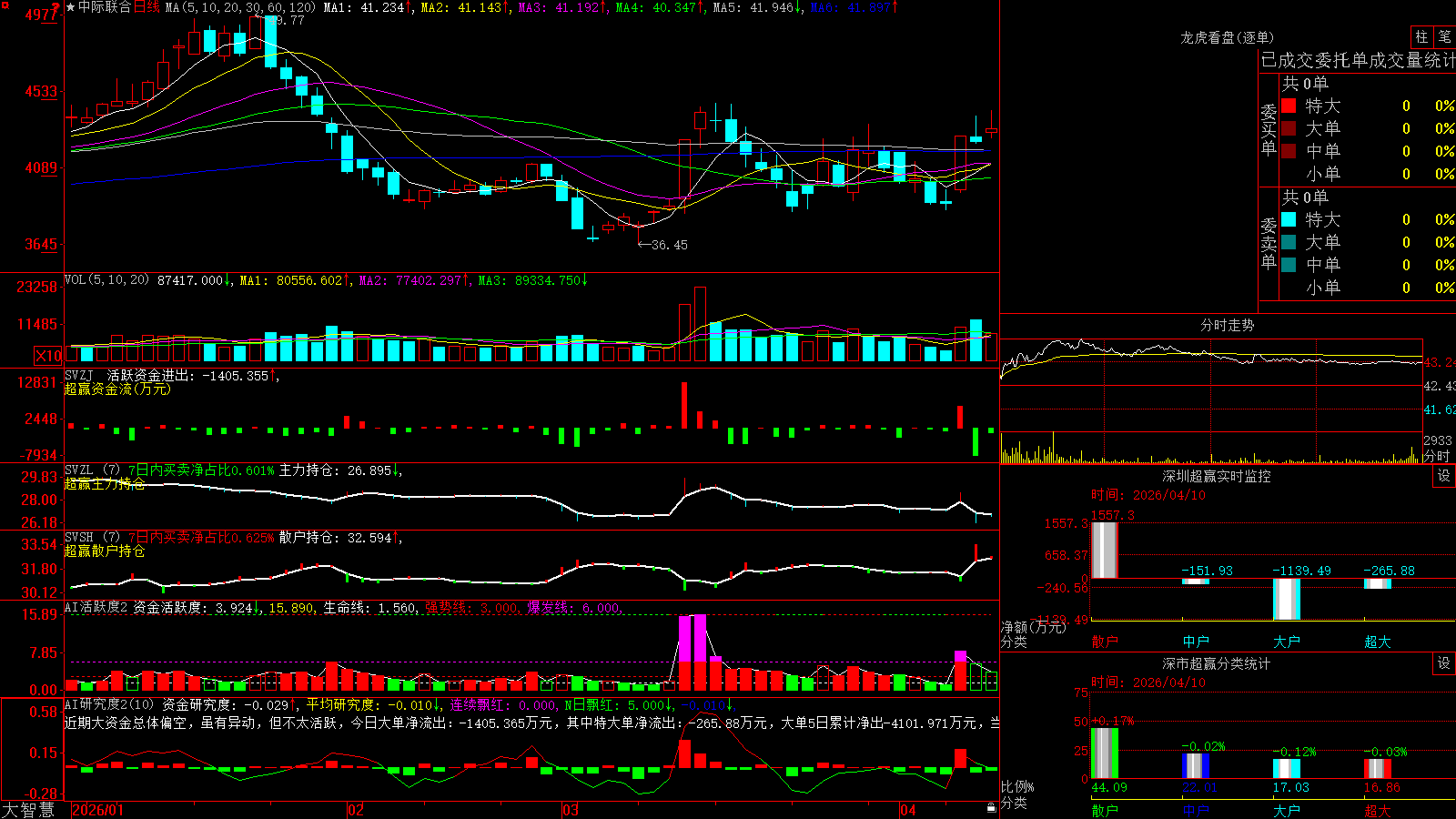Click the SVZL indicator name

click(x=78, y=470)
